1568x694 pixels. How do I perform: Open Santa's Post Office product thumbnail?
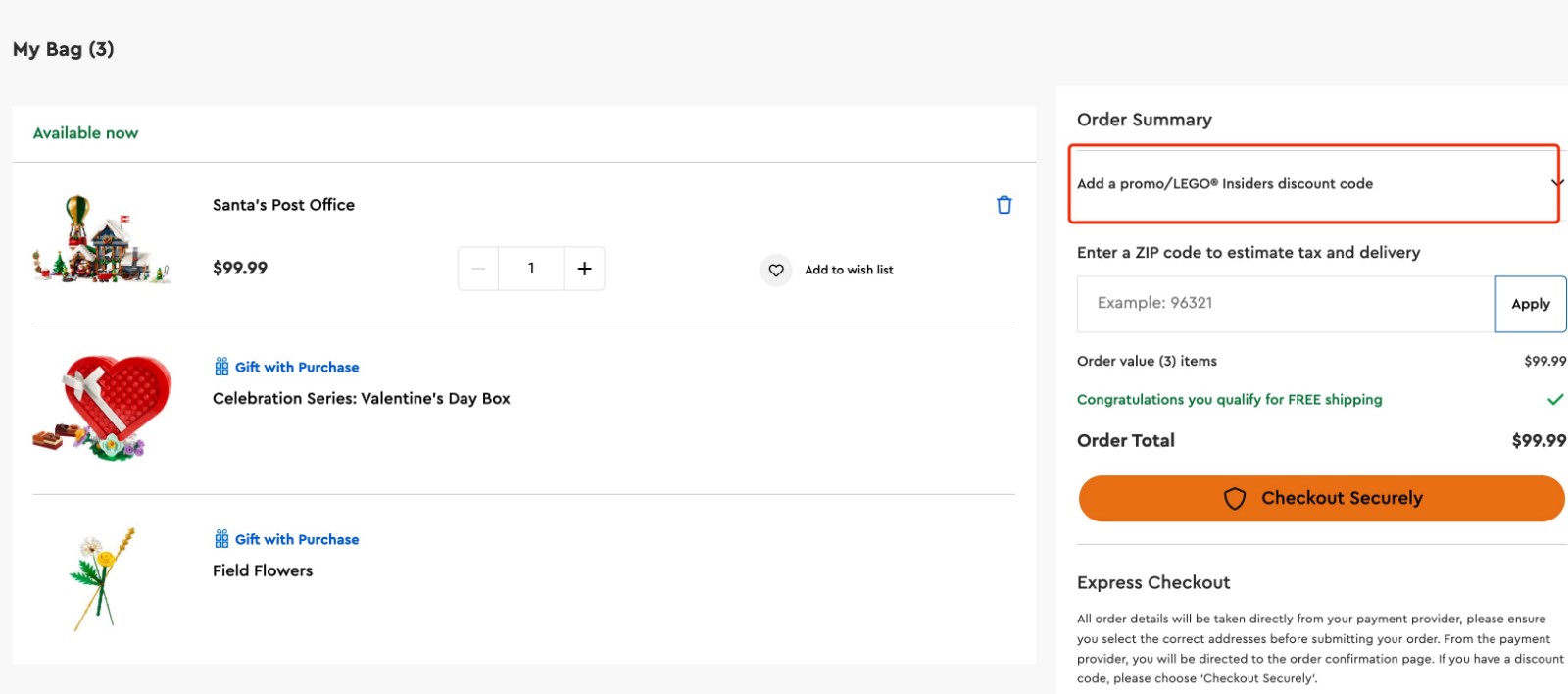coord(102,240)
